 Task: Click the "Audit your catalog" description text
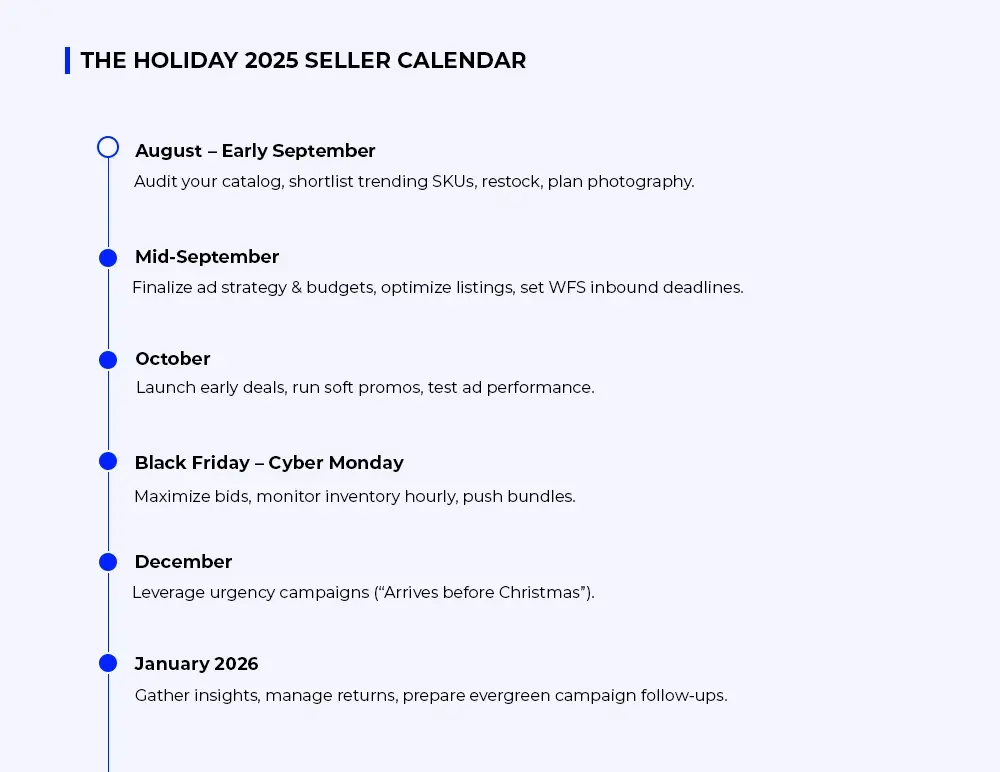click(414, 182)
